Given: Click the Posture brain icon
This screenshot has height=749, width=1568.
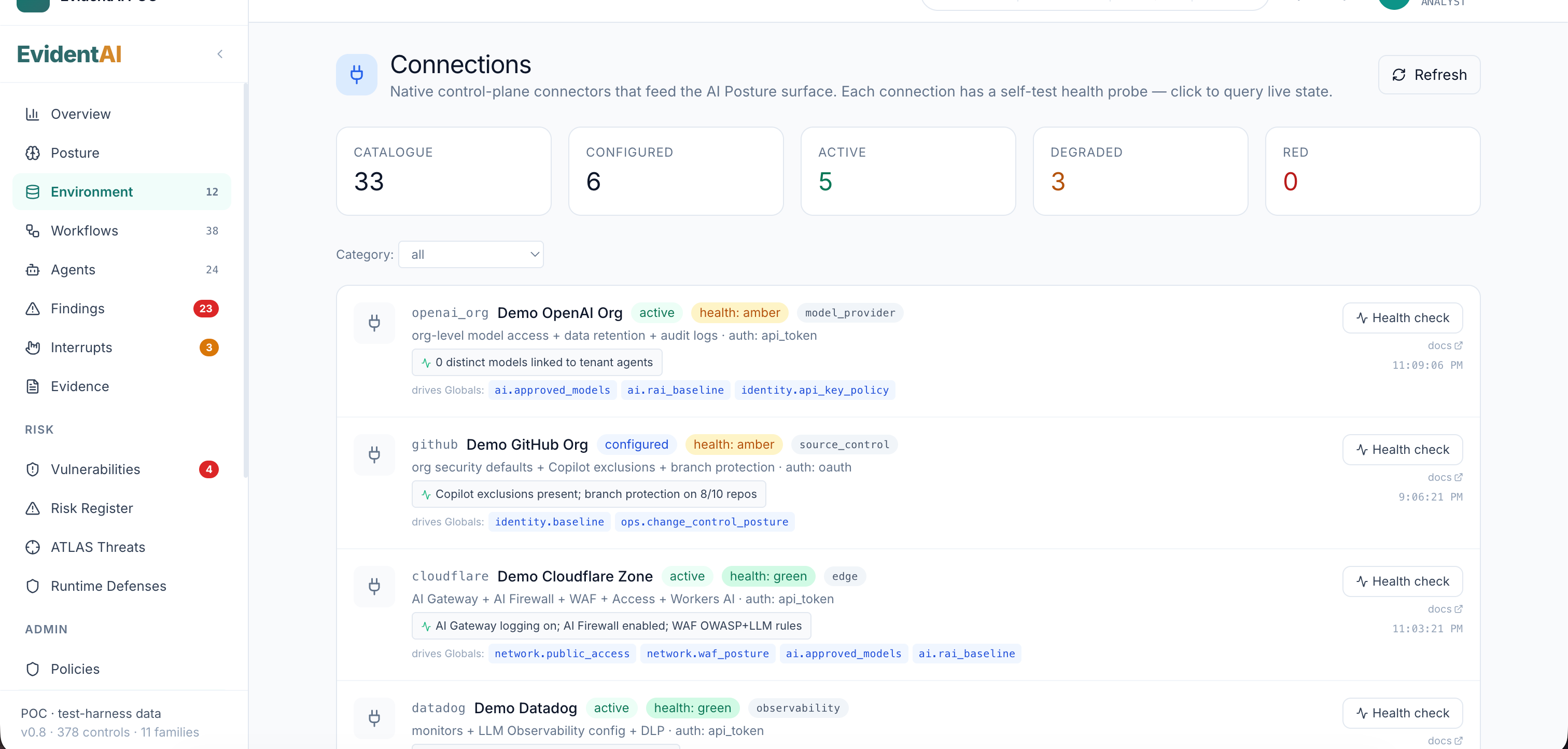Looking at the screenshot, I should point(32,153).
